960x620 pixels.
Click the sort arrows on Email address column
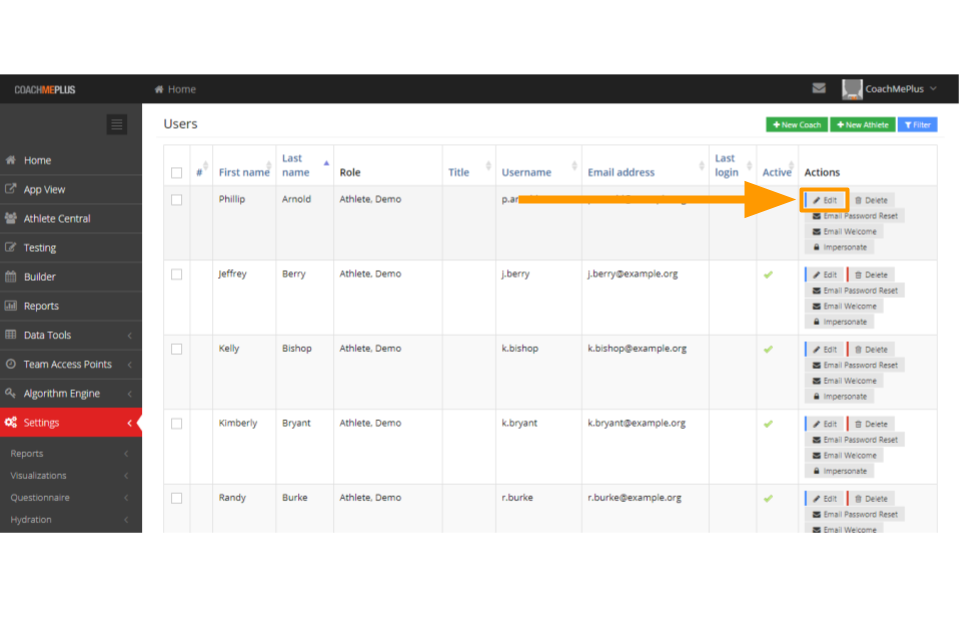click(x=702, y=165)
